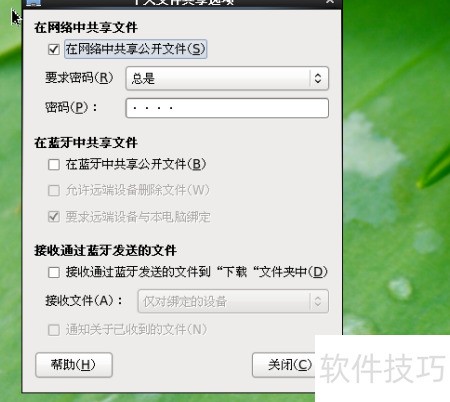Image resolution: width=450 pixels, height=402 pixels.
Task: Click the 在蓝牙中共享公开文件(B) label text
Action: click(136, 164)
